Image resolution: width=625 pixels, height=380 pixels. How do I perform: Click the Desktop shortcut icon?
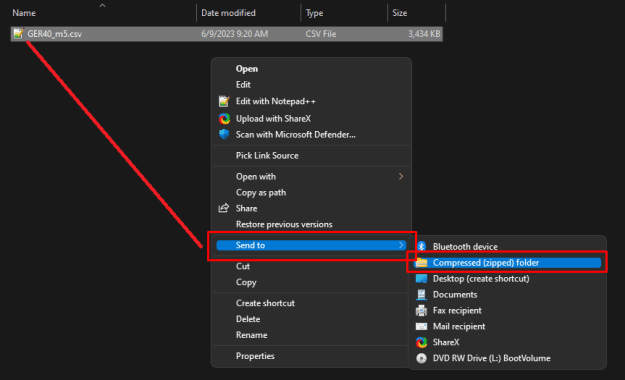coord(421,278)
